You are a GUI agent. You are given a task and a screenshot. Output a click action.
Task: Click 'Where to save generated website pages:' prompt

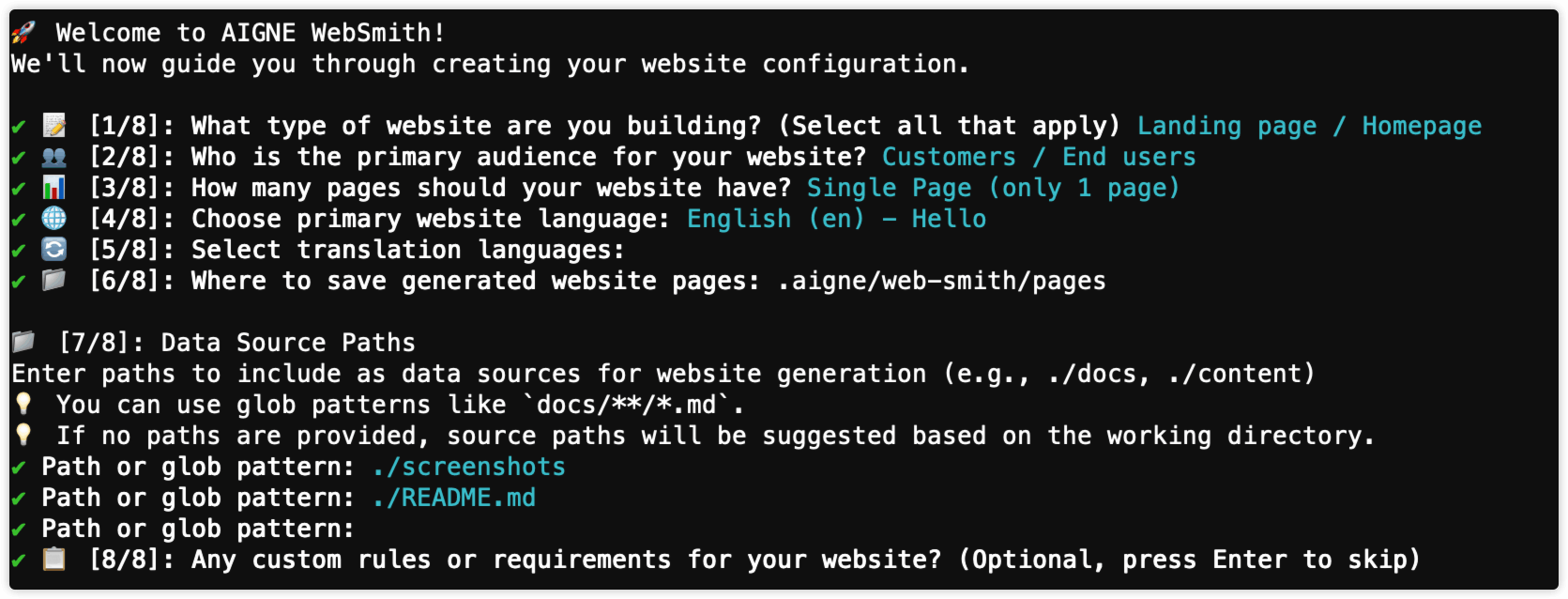coord(476,281)
